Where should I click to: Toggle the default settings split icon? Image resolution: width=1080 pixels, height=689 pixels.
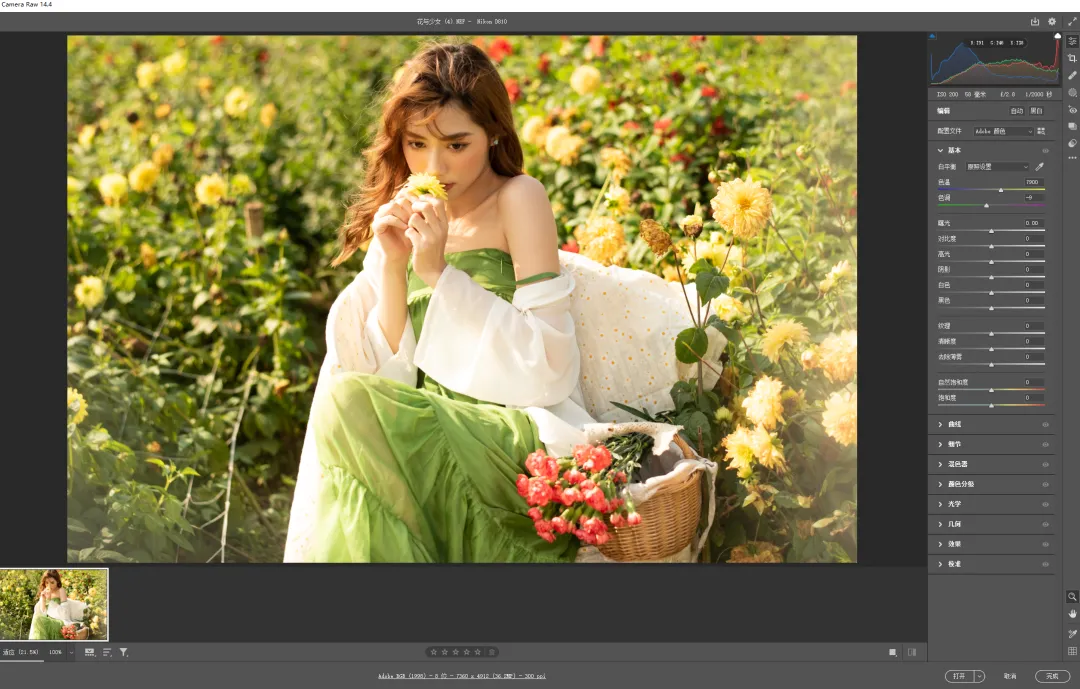pyautogui.click(x=912, y=652)
